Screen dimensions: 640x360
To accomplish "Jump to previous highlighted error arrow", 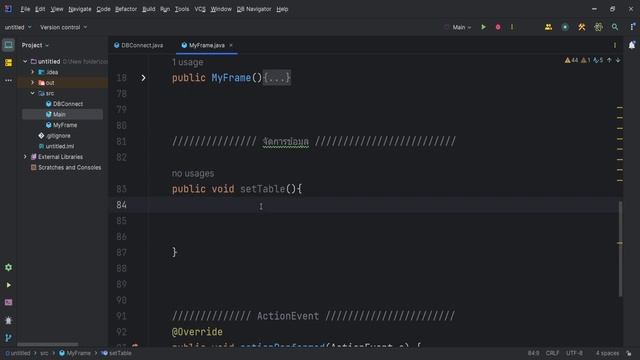I will coord(609,60).
